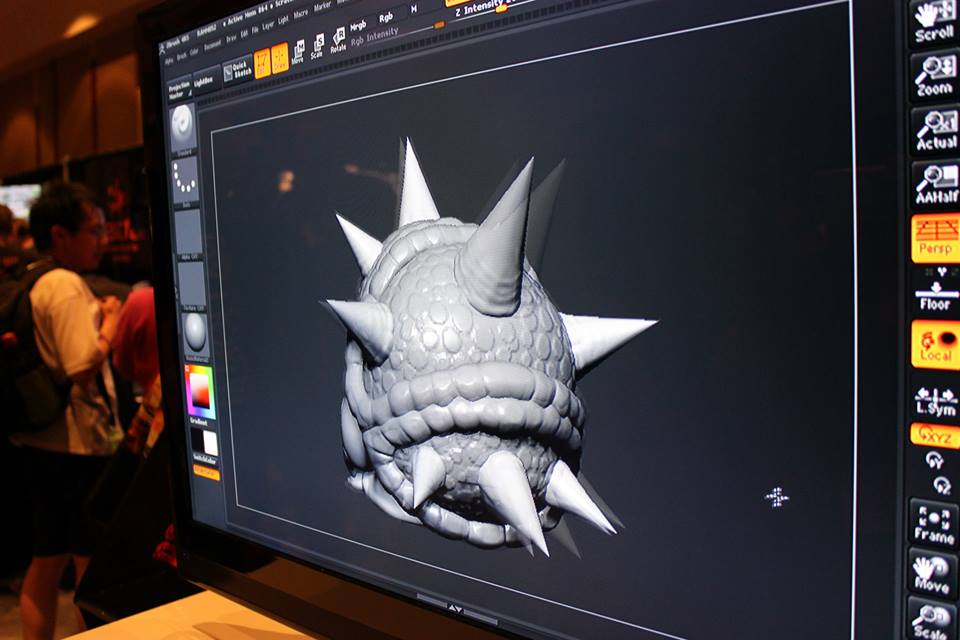
Task: Open the Brush menu
Action: [181, 56]
